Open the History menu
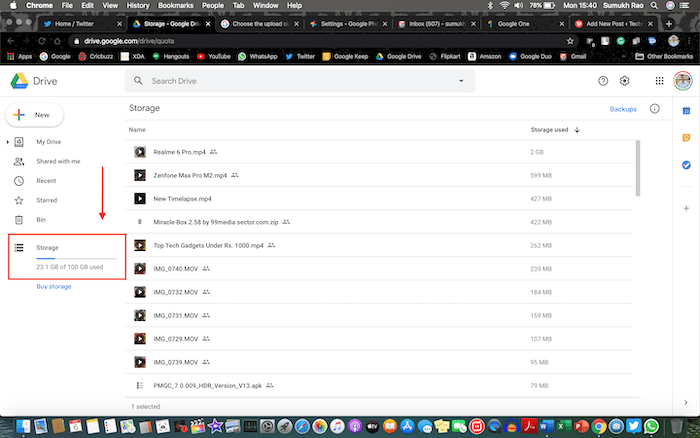Screen dimensions: 700x438 pyautogui.click(x=138, y=5)
